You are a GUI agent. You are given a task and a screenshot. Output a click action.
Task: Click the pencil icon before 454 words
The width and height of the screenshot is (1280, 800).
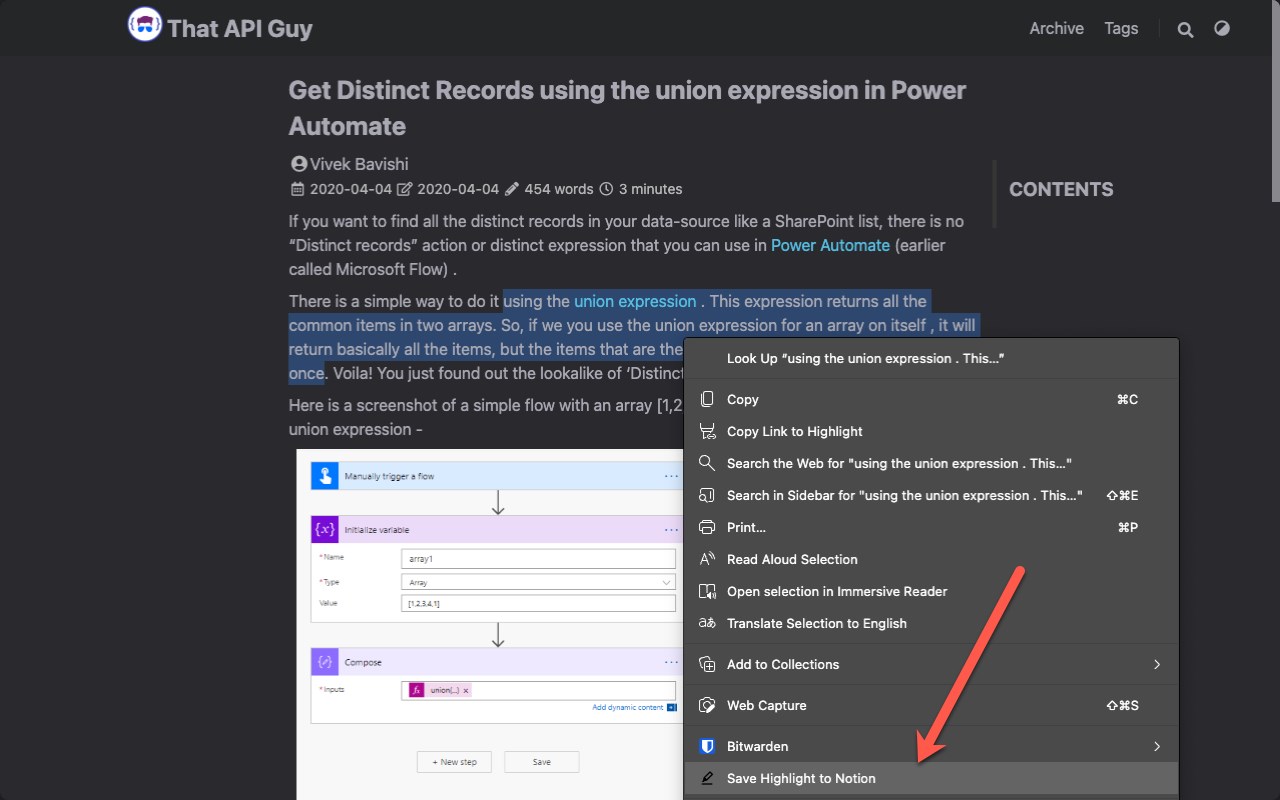512,189
